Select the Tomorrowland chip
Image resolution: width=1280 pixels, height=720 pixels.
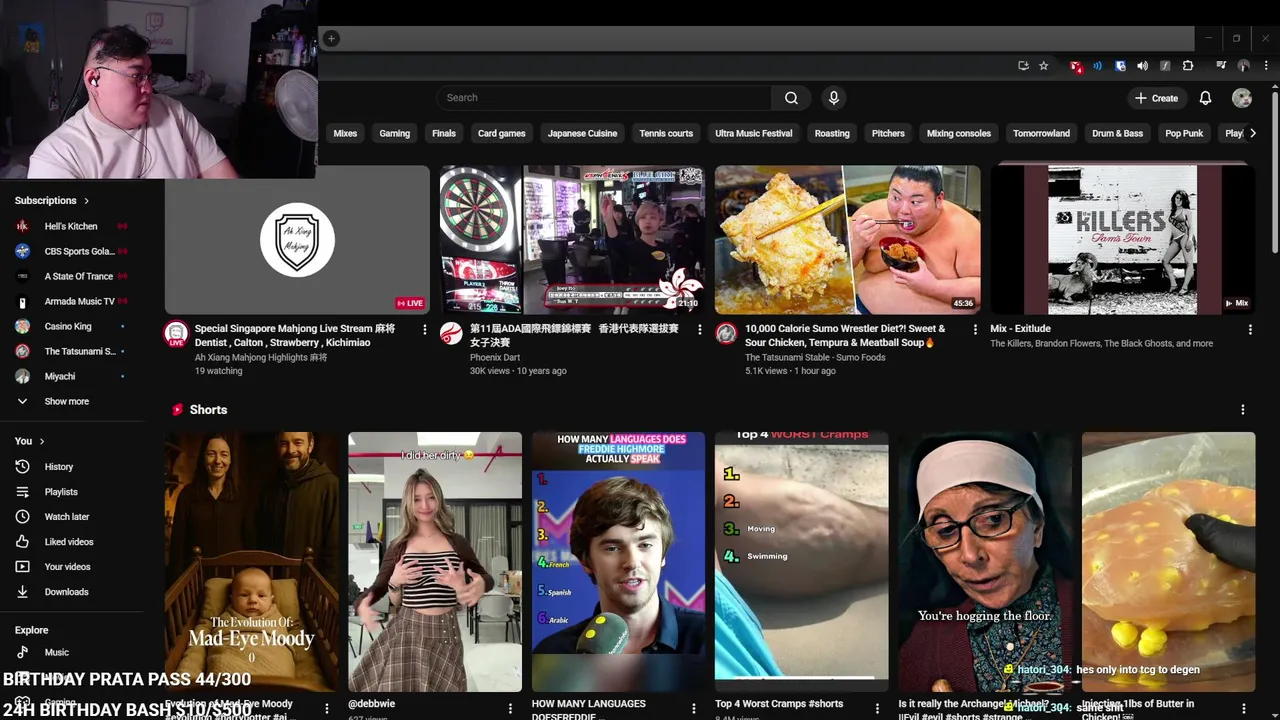tap(1041, 133)
